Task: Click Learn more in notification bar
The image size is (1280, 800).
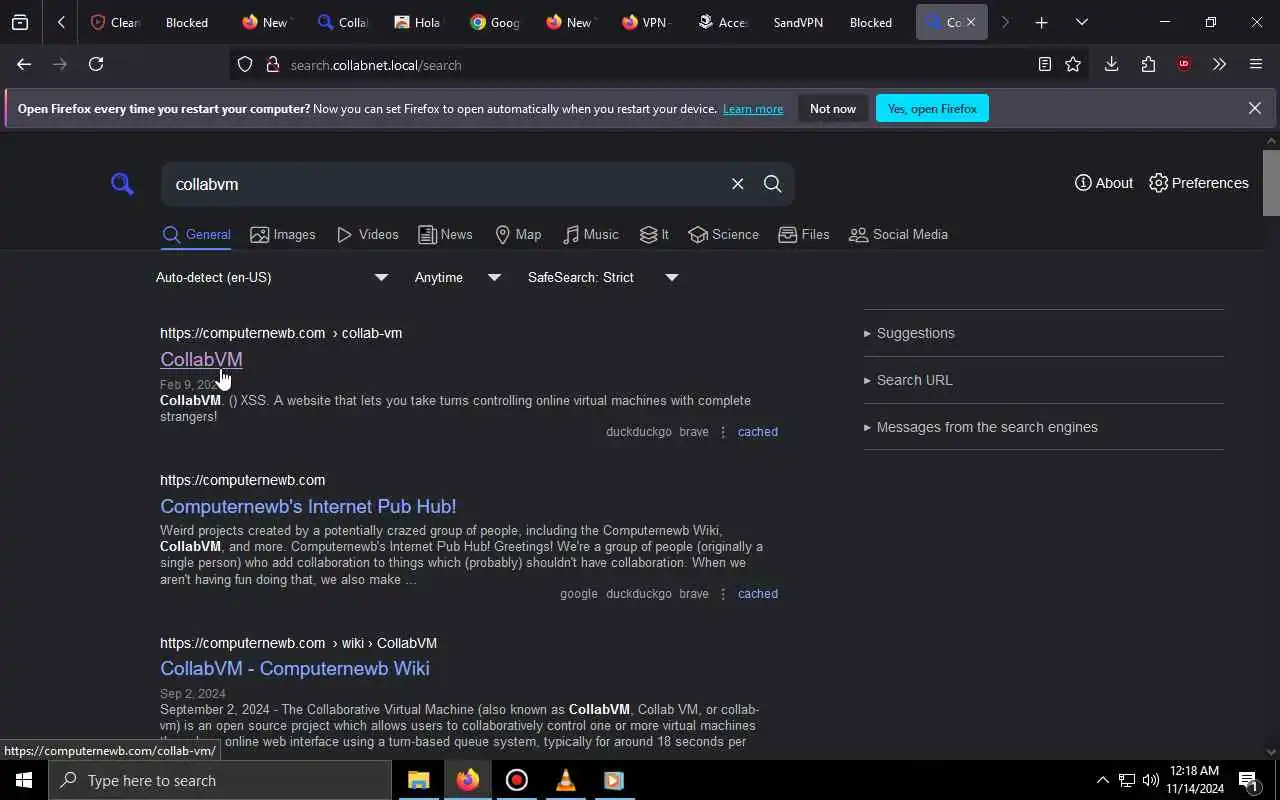Action: tap(753, 108)
